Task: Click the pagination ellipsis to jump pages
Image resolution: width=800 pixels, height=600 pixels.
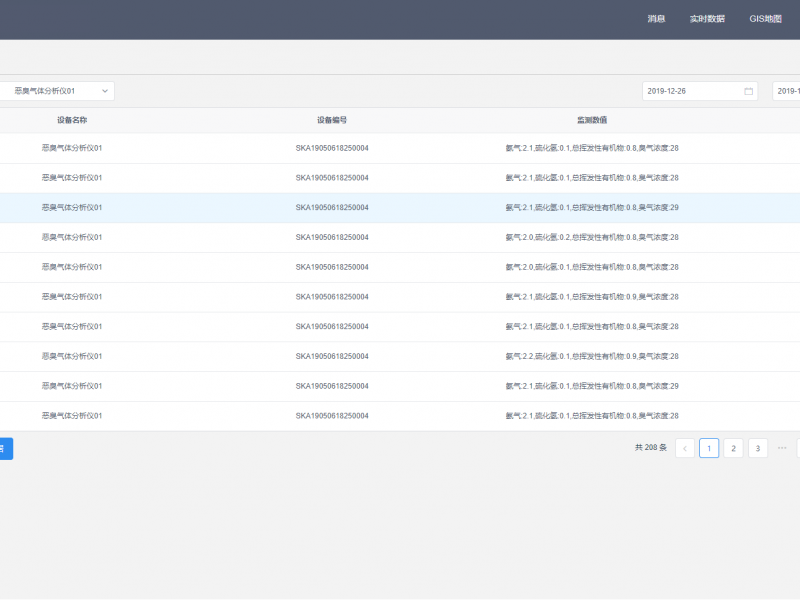Action: pyautogui.click(x=782, y=448)
